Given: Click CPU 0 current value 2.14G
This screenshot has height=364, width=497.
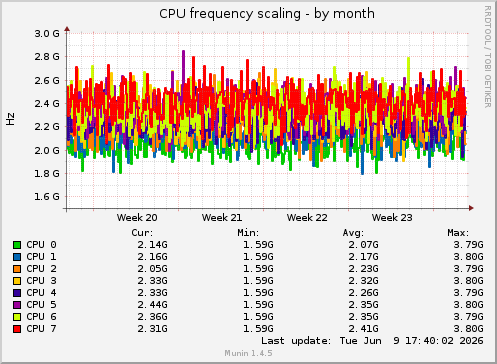Looking at the screenshot, I should click(153, 245).
